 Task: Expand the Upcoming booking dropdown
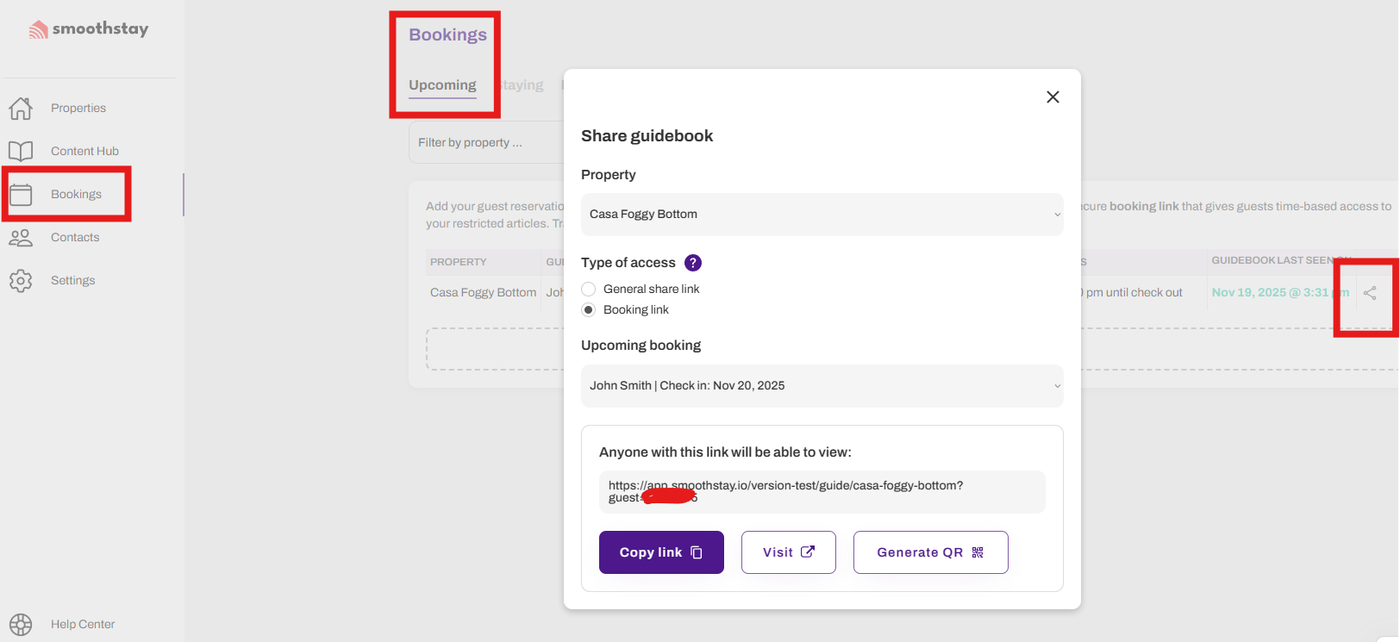click(821, 385)
